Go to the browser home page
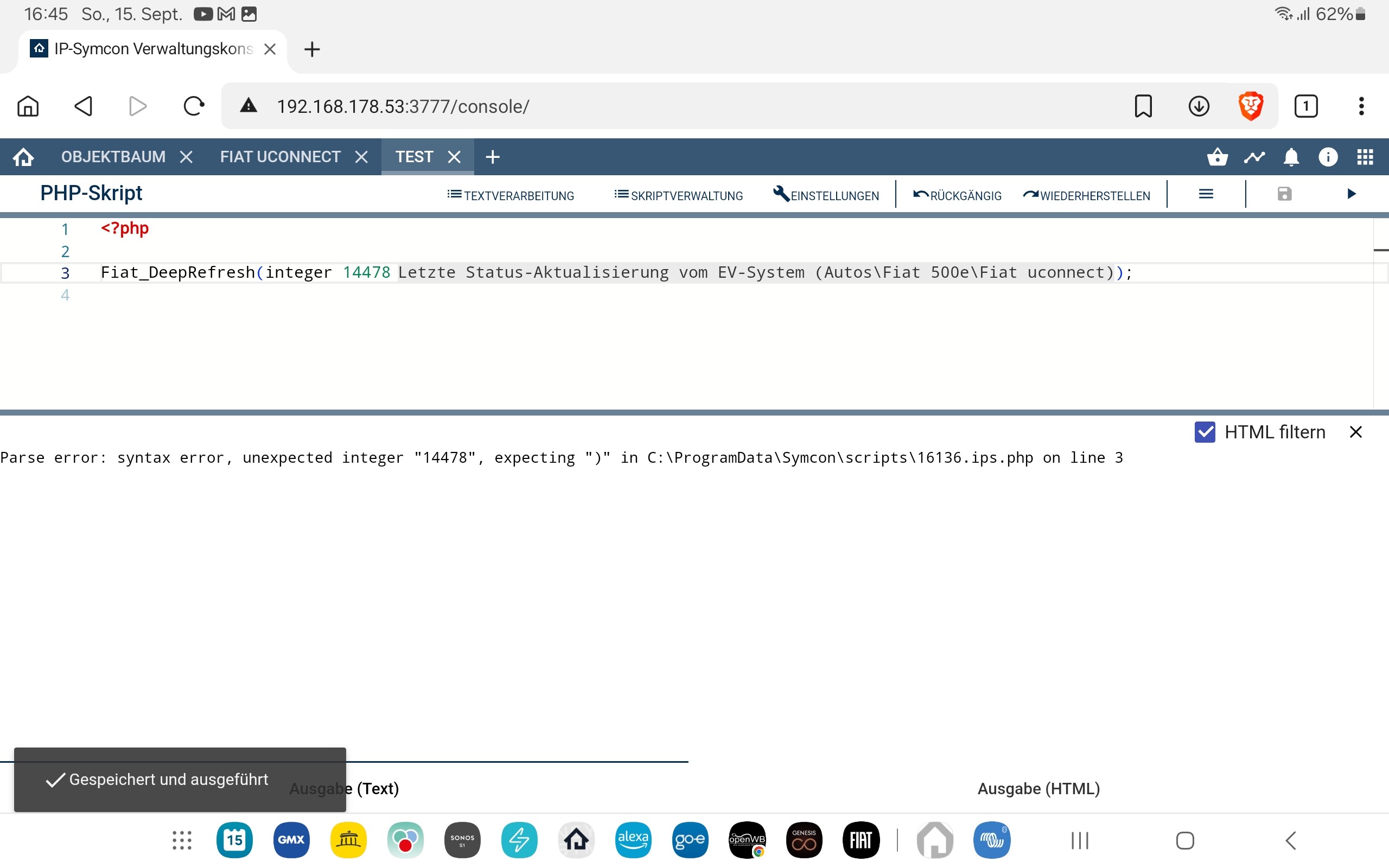 pos(28,106)
